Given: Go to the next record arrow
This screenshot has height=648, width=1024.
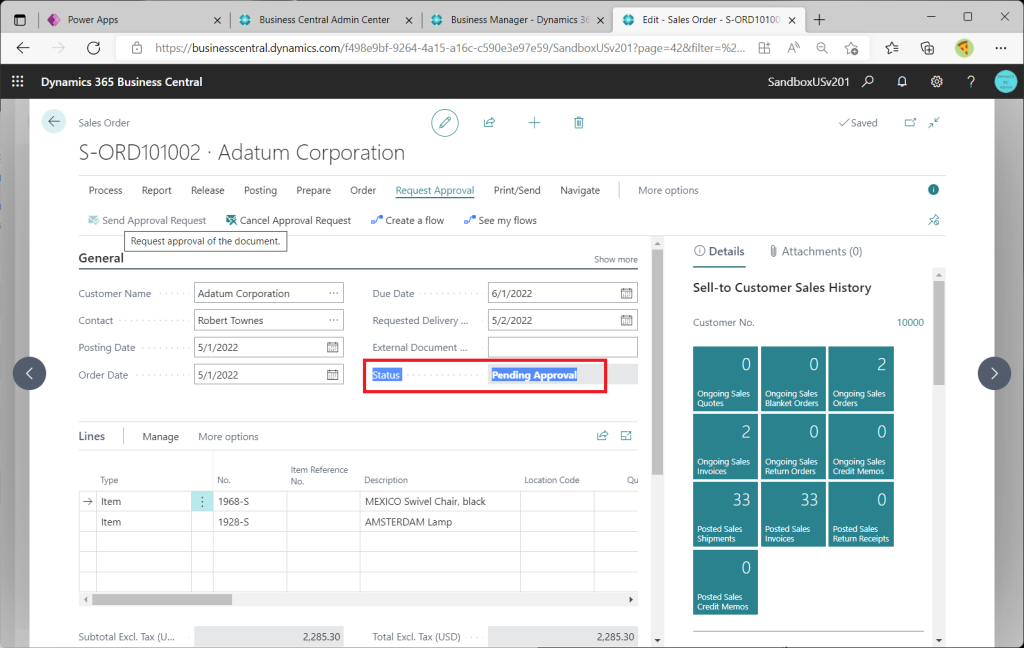Looking at the screenshot, I should coord(994,374).
